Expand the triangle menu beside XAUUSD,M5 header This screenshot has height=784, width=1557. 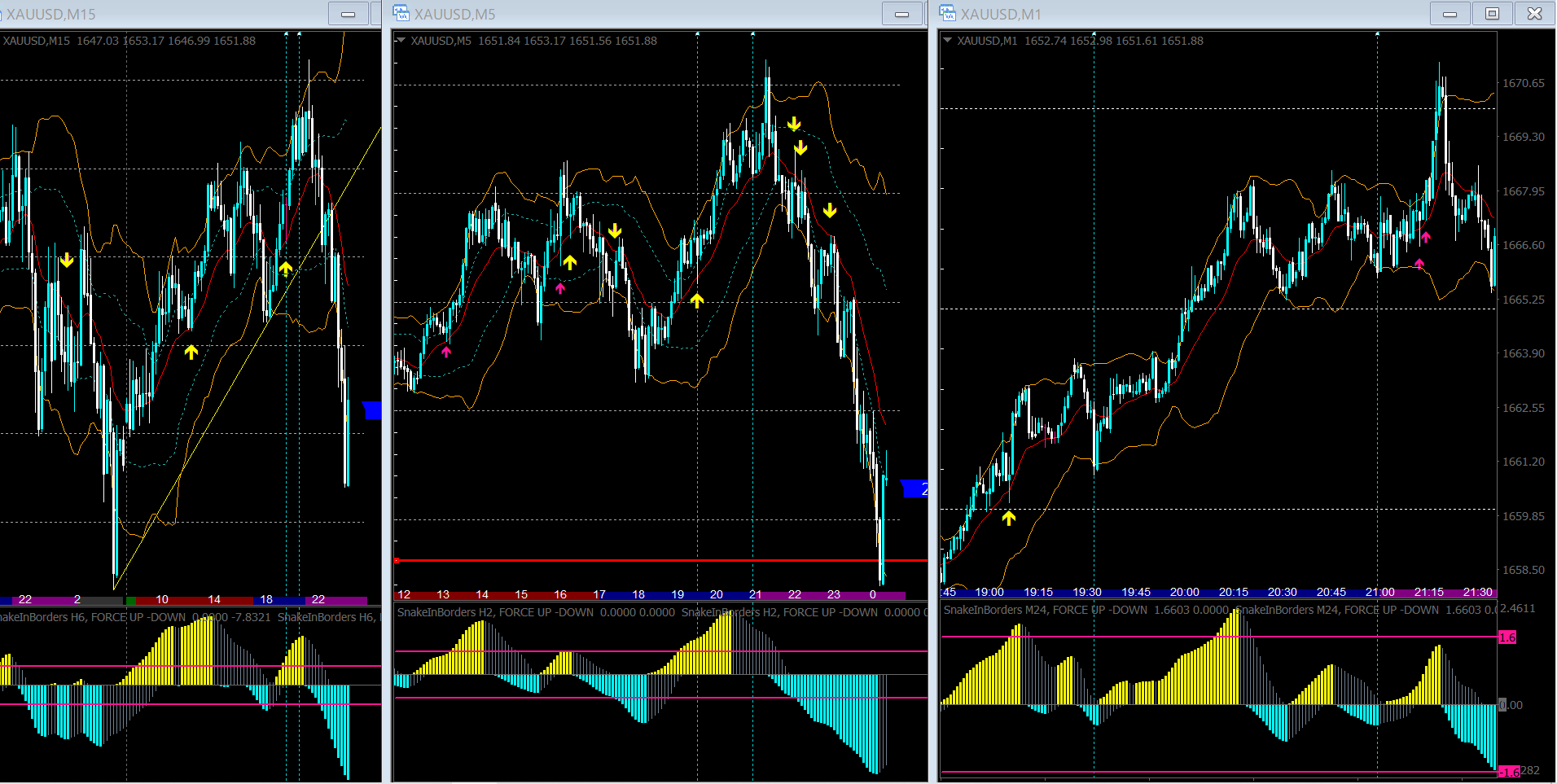point(401,41)
